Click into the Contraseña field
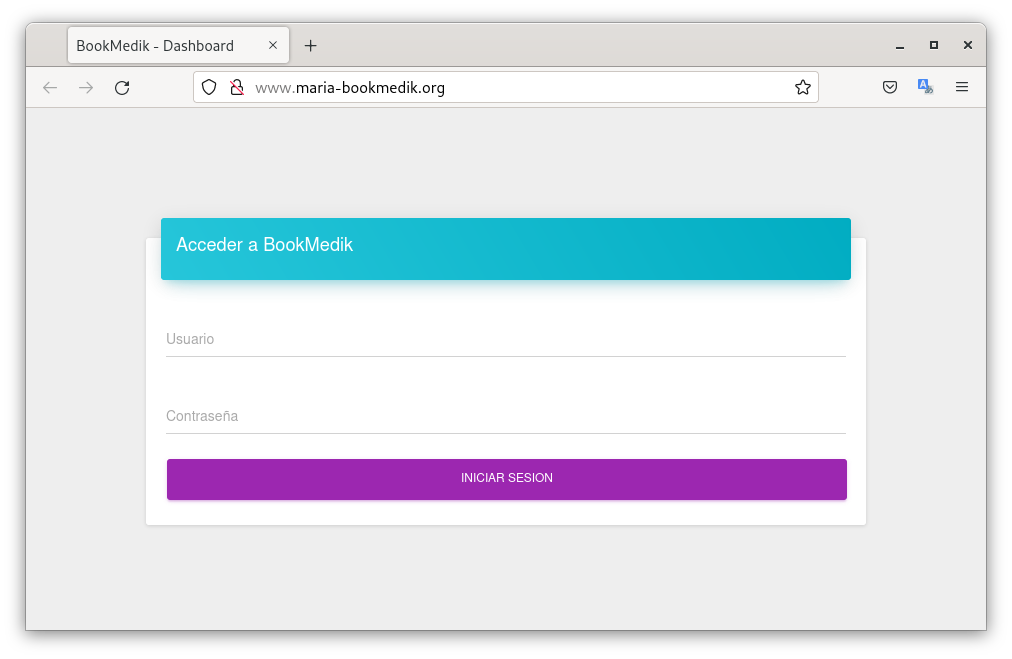 tap(505, 417)
